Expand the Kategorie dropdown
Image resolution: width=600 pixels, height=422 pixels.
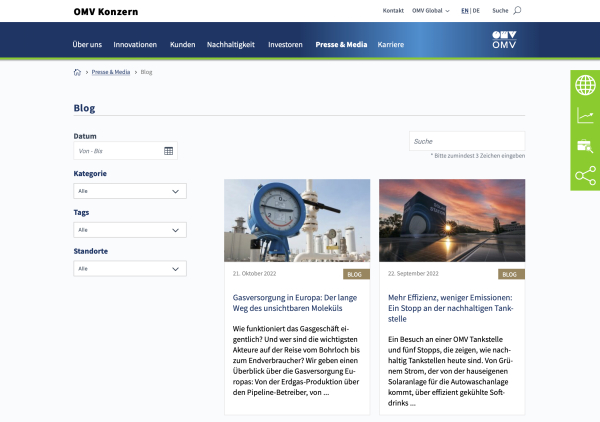coord(130,191)
